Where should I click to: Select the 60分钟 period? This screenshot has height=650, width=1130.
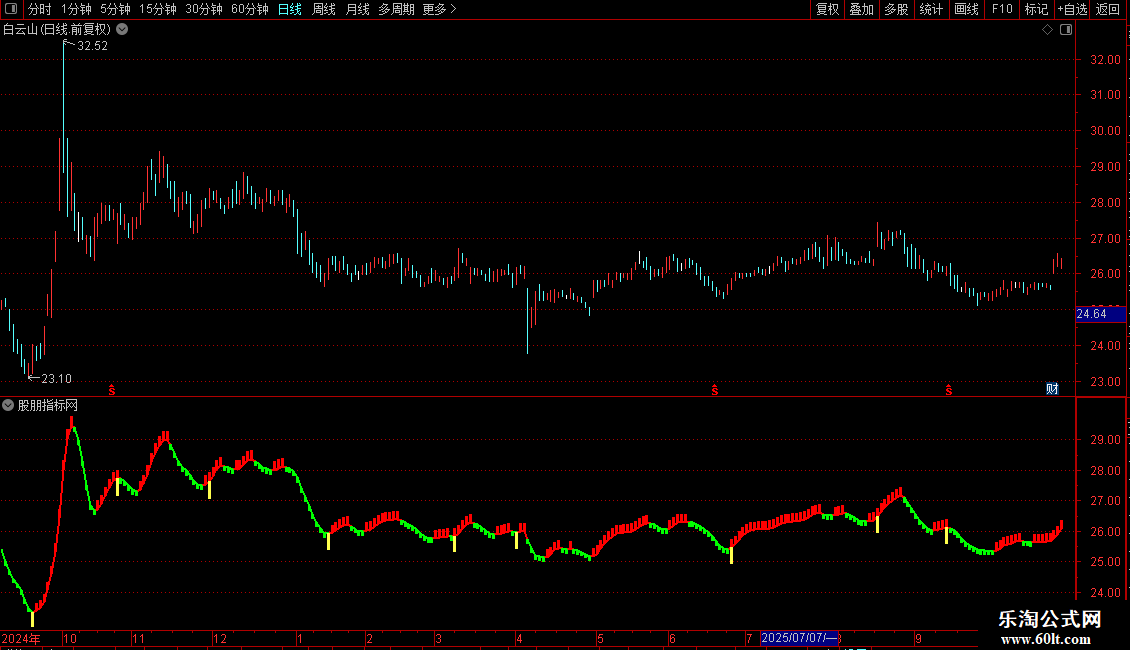pos(249,9)
